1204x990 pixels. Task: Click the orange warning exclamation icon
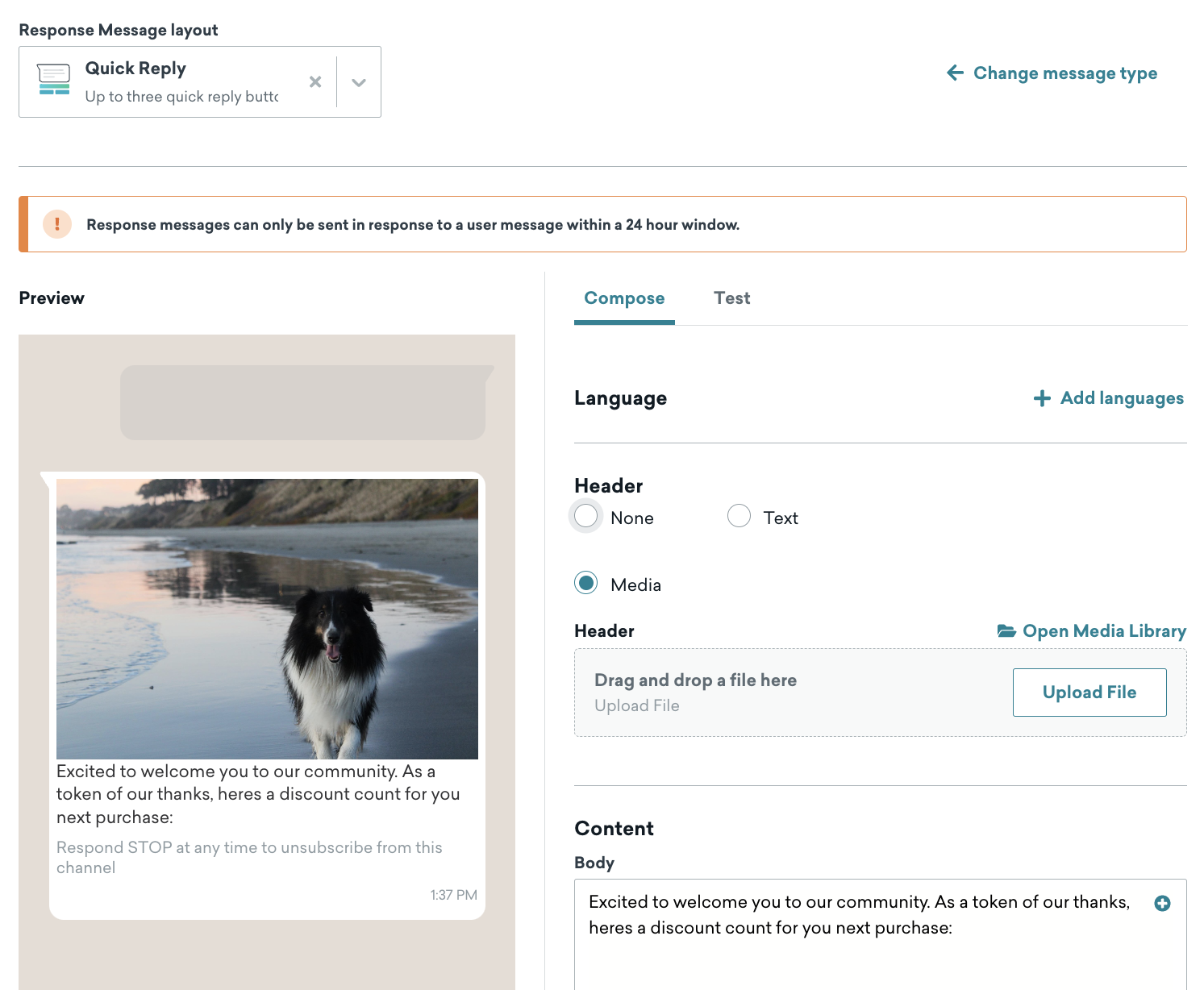pos(57,224)
